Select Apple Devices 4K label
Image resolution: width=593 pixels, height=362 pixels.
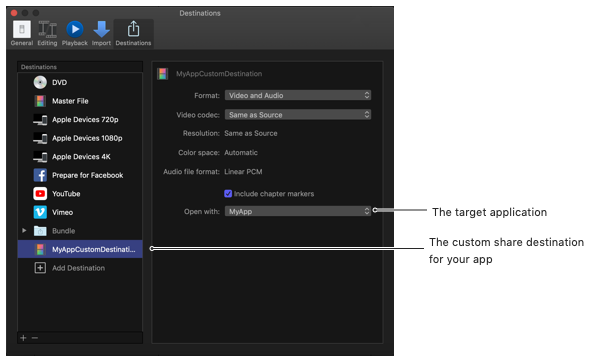81,157
